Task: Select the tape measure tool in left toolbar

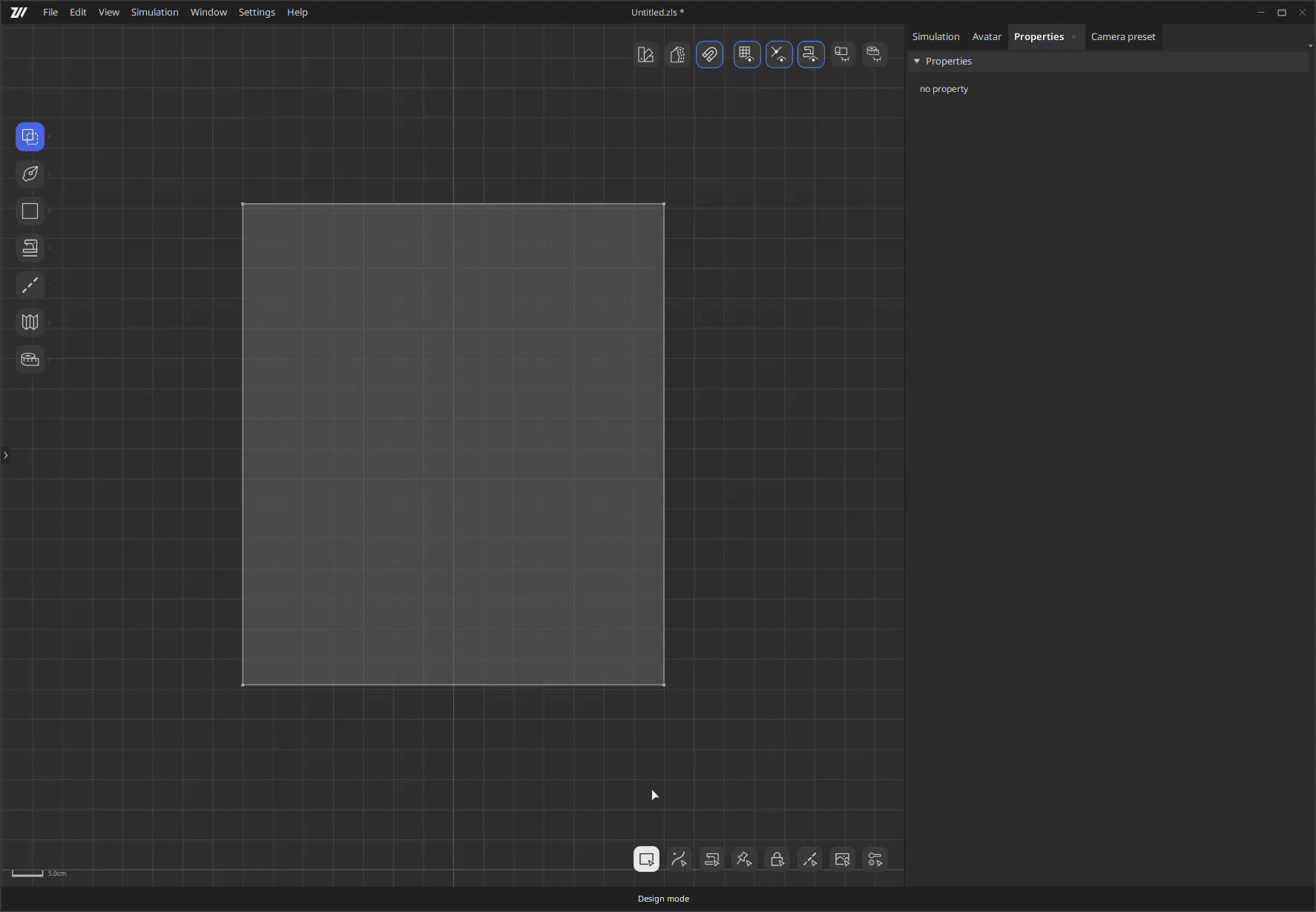Action: 30,360
